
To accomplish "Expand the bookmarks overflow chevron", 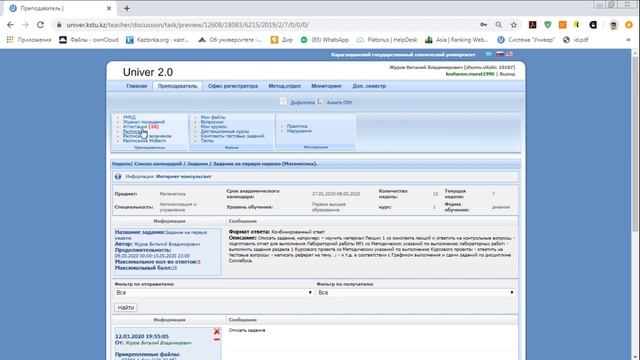I will coord(629,40).
